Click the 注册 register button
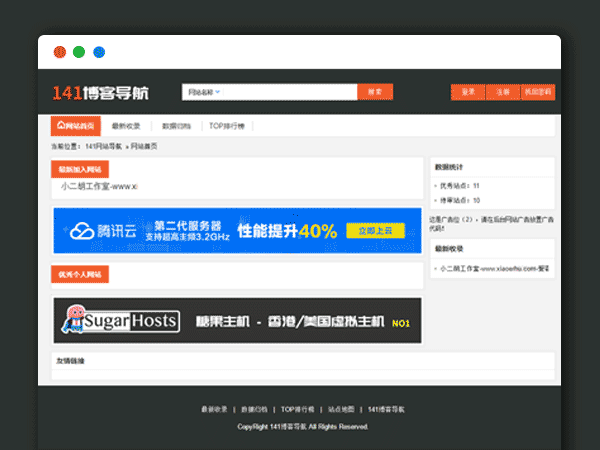The width and height of the screenshot is (600, 450). 502,92
